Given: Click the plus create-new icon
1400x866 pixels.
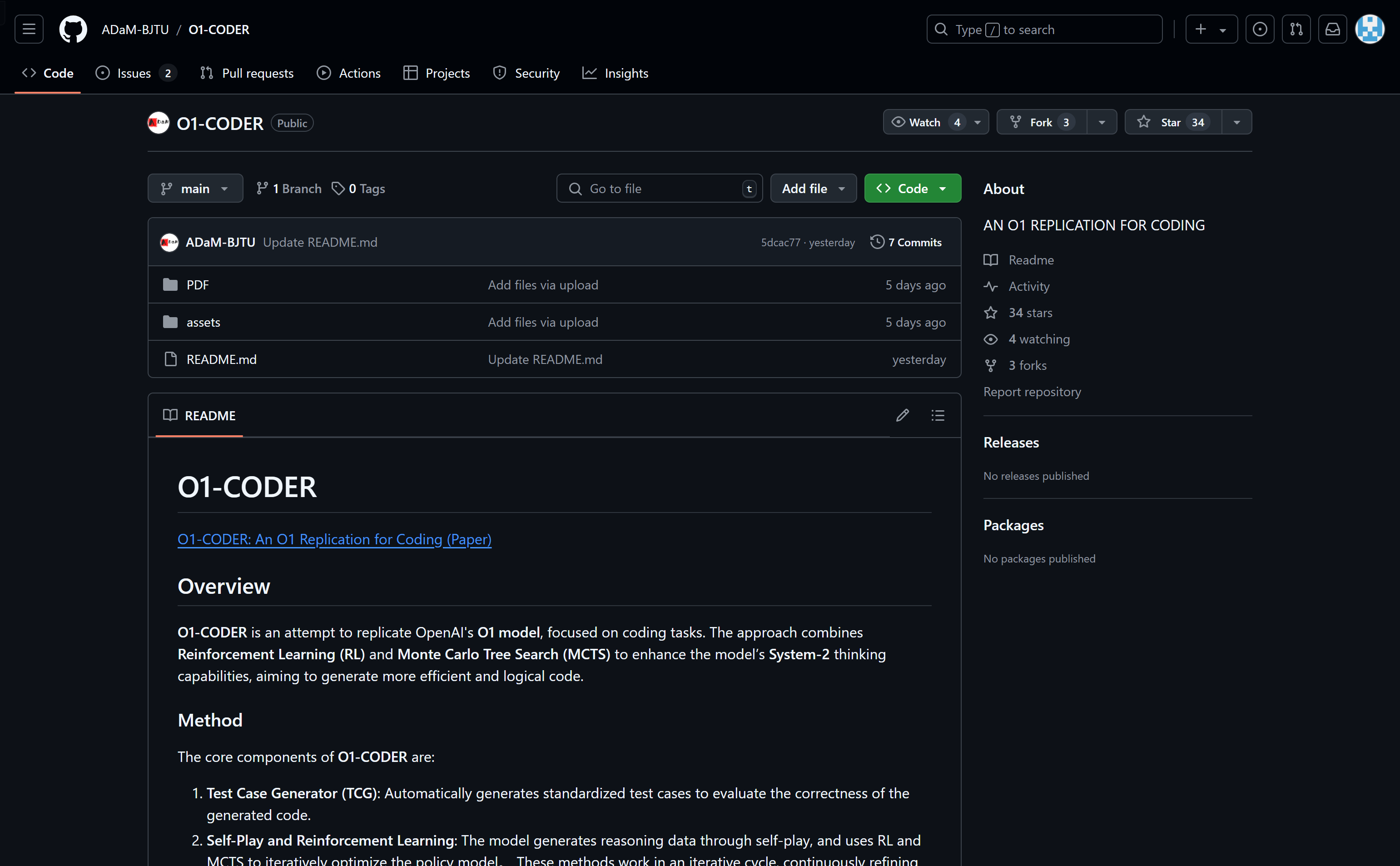Looking at the screenshot, I should point(1201,29).
